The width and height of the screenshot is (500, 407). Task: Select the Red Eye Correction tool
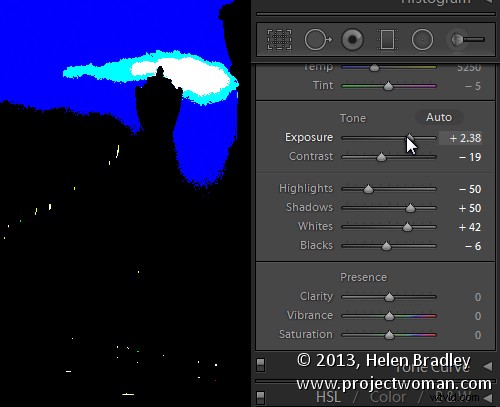point(352,40)
